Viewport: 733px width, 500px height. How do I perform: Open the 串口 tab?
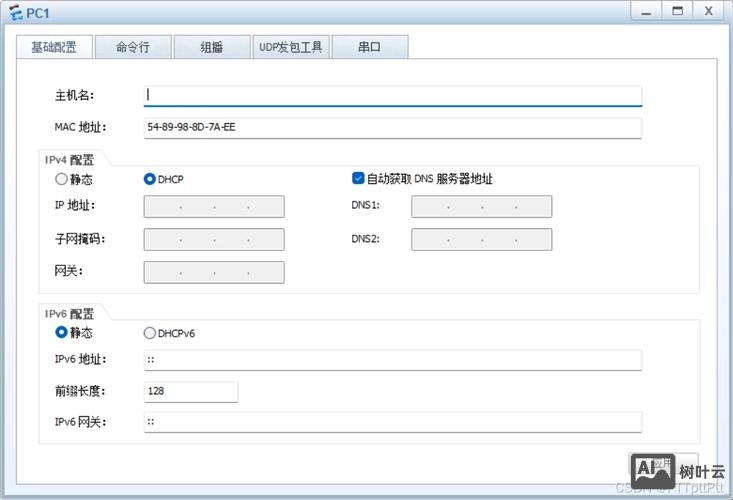click(x=370, y=47)
